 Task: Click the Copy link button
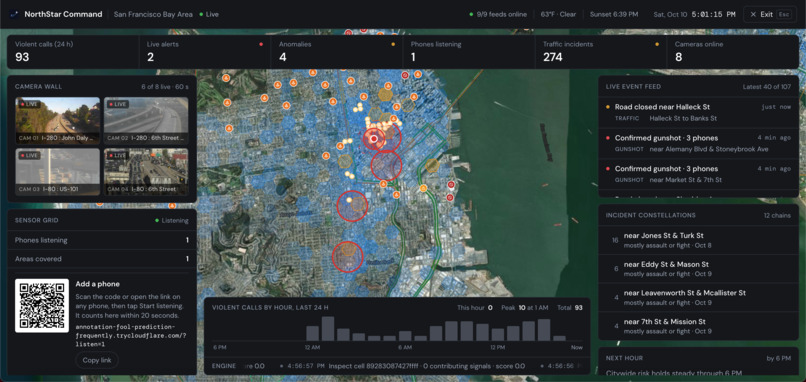97,360
